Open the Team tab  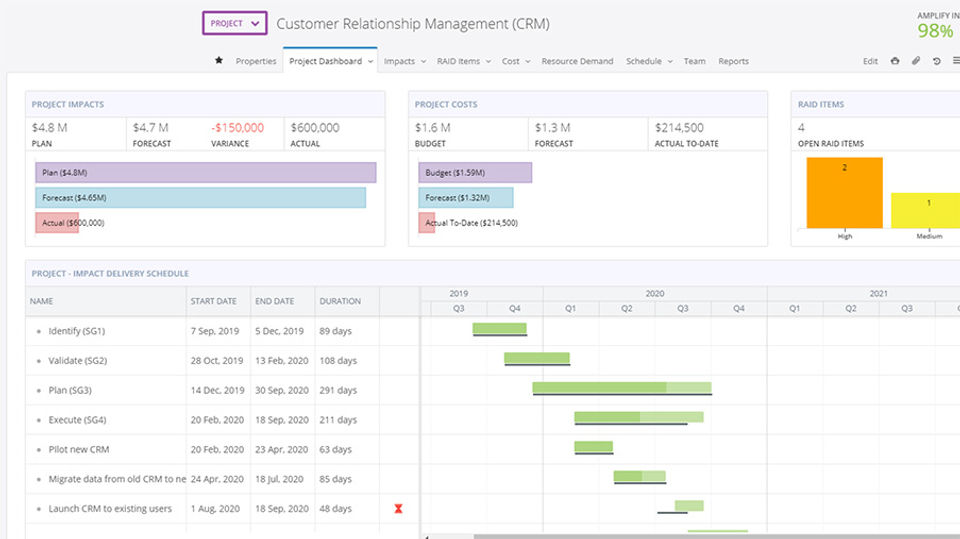(x=694, y=61)
